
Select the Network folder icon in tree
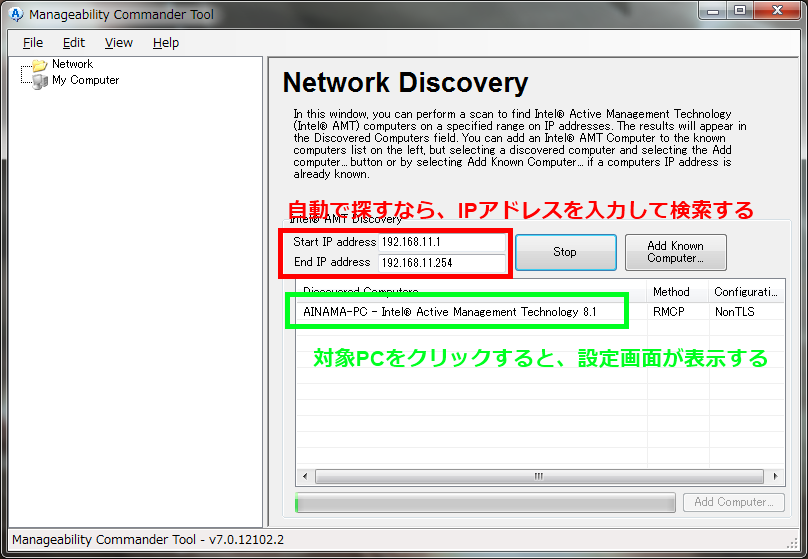coord(40,65)
